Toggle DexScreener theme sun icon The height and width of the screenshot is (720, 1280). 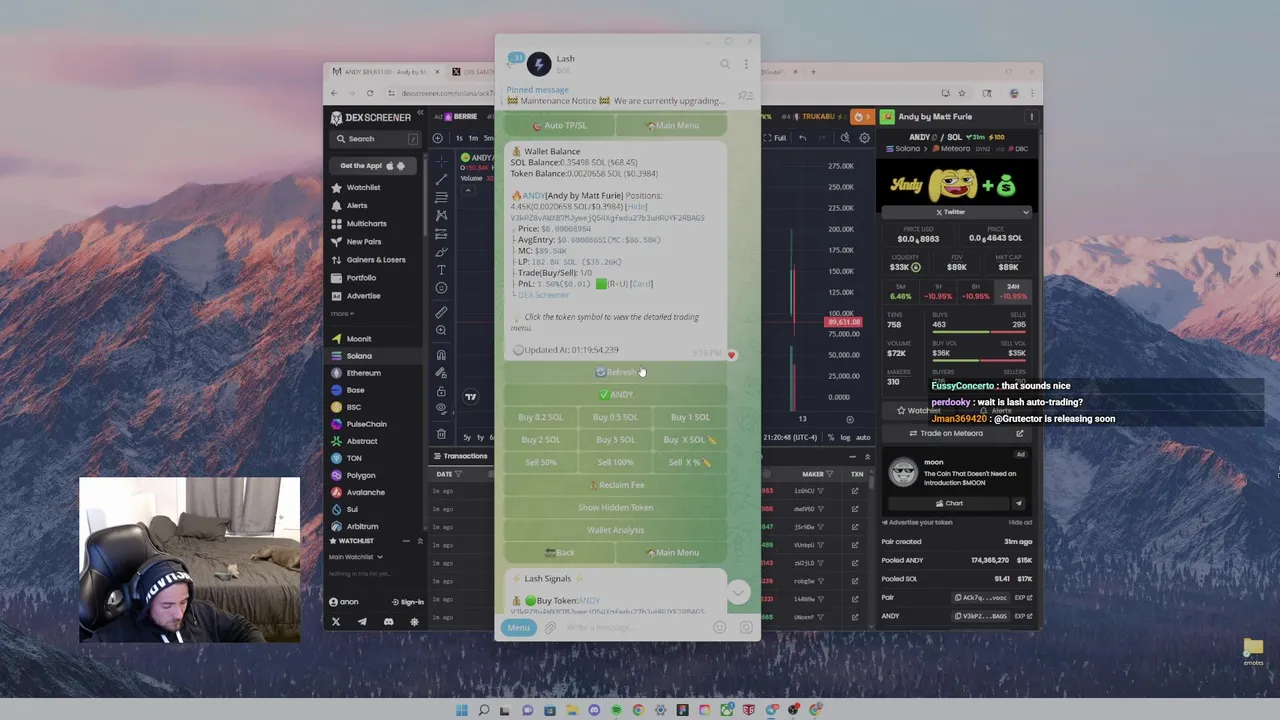(414, 622)
